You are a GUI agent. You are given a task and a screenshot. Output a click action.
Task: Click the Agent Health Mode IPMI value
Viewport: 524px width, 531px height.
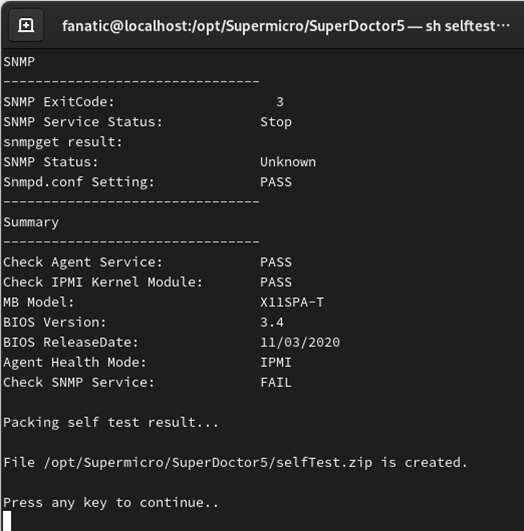click(x=276, y=363)
